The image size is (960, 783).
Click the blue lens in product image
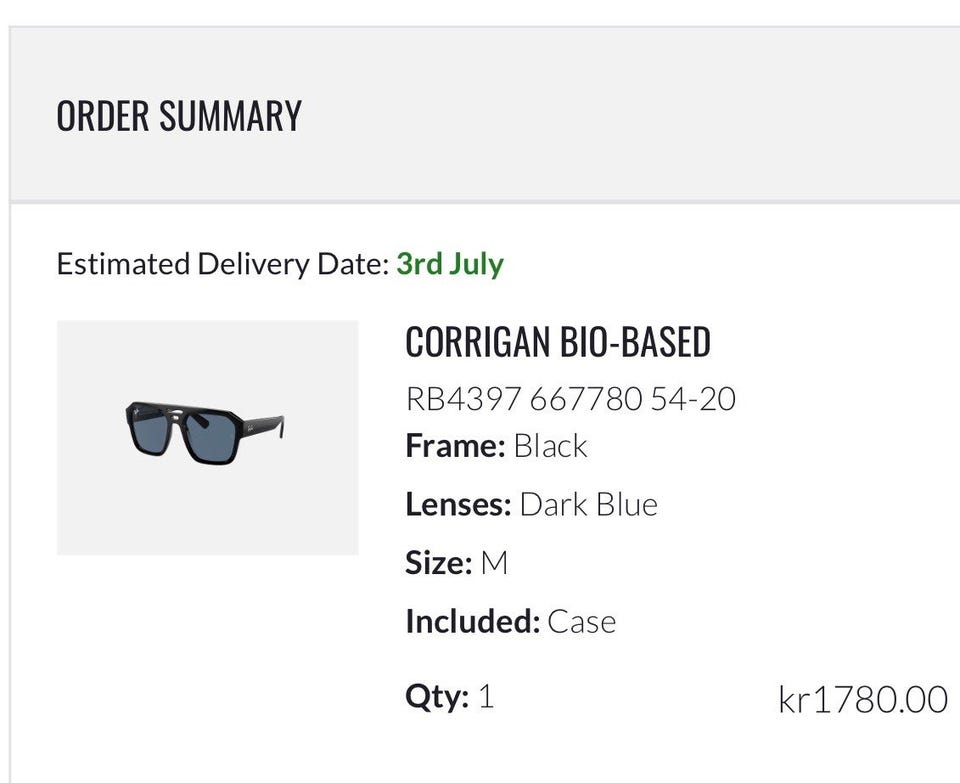pos(212,438)
